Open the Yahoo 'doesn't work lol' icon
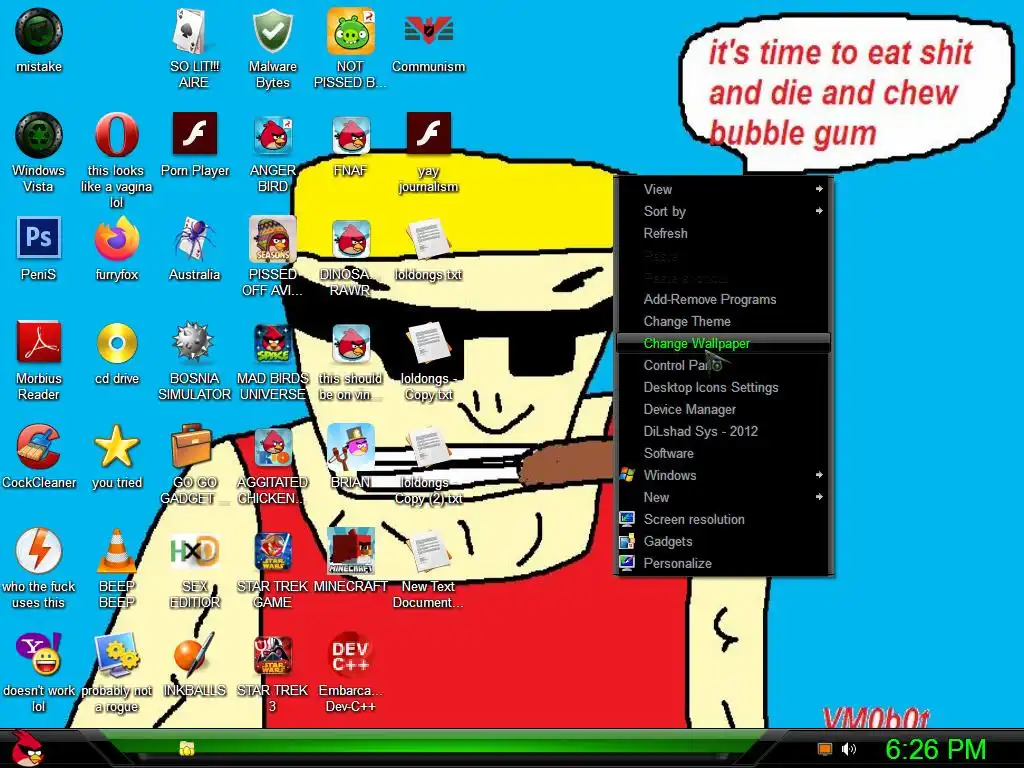The width and height of the screenshot is (1024, 768). coord(39,655)
